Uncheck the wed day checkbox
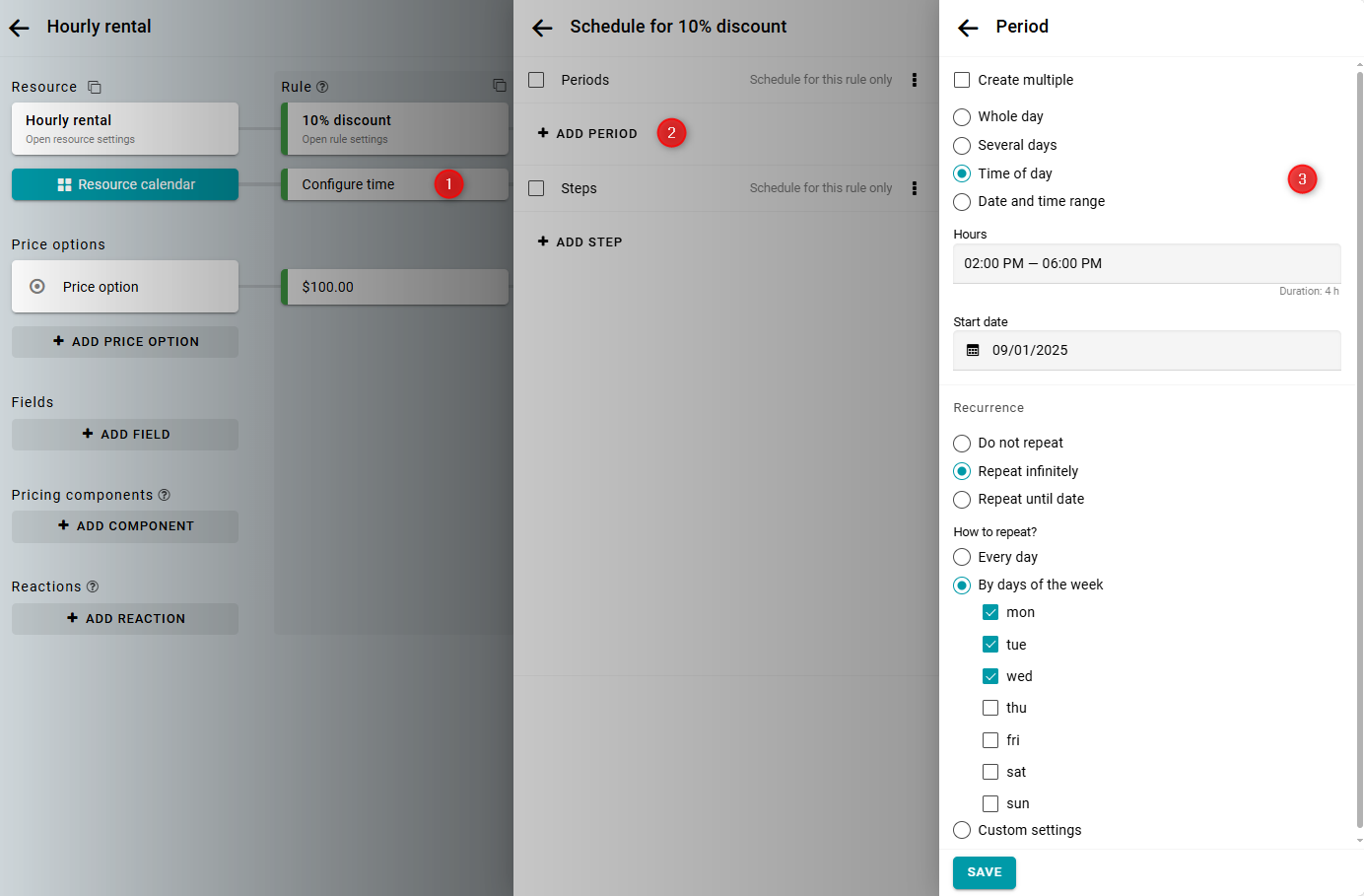This screenshot has width=1364, height=896. pyautogui.click(x=990, y=676)
